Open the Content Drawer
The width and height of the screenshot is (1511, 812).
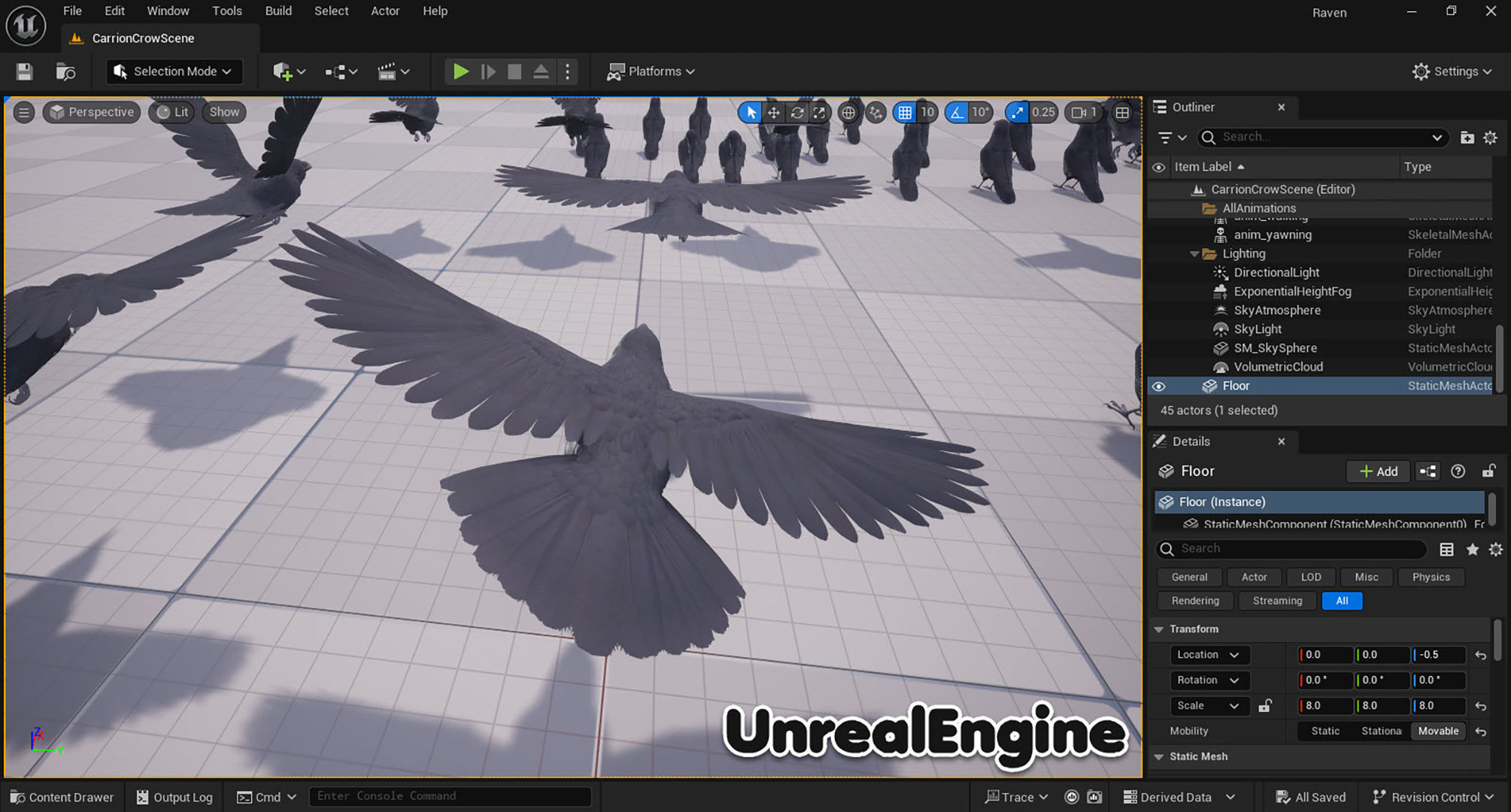[62, 797]
